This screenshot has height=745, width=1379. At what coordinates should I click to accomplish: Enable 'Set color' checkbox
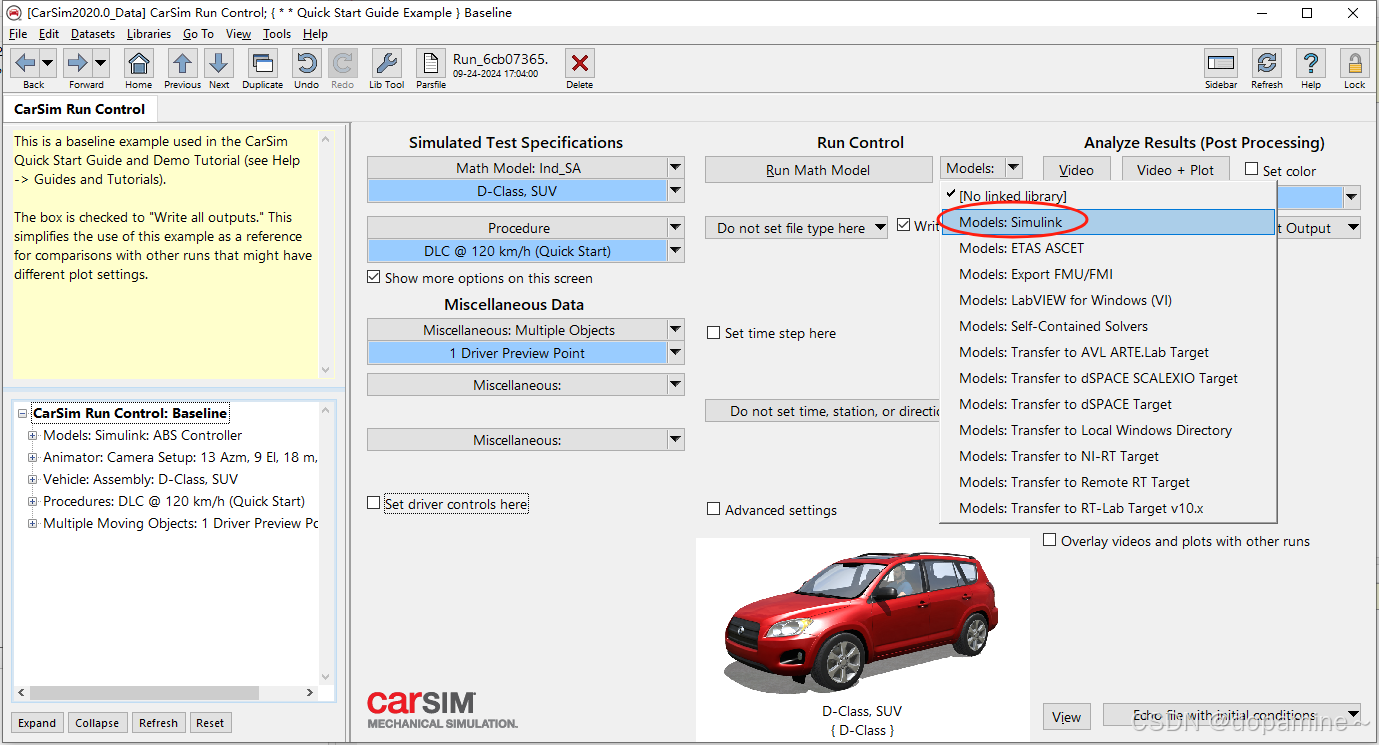[1252, 170]
